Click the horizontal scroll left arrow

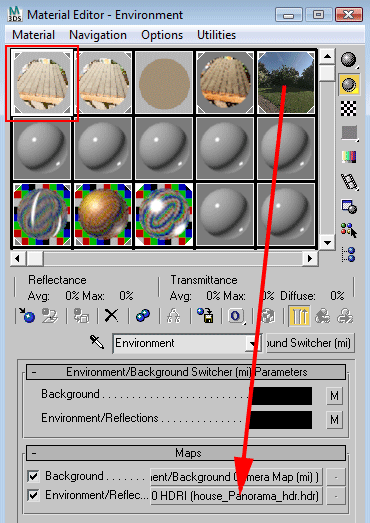point(18,258)
